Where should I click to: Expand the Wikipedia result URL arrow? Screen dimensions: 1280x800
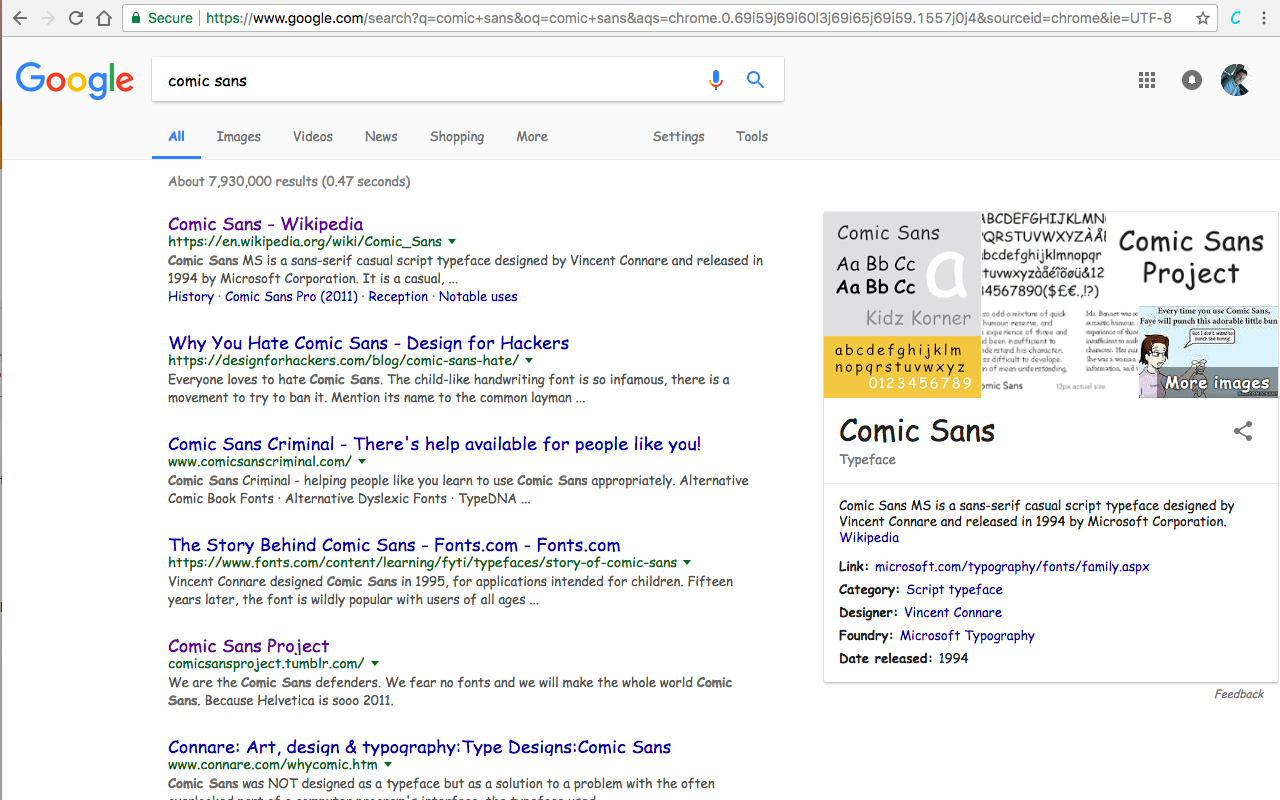(x=452, y=242)
